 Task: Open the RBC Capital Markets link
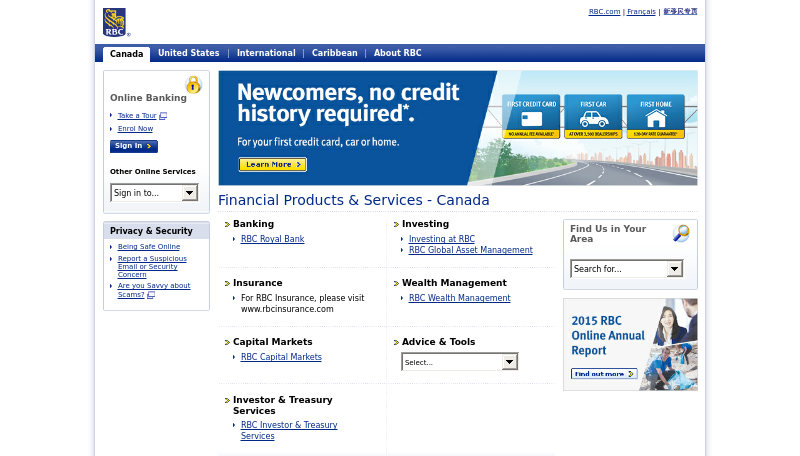tap(281, 357)
